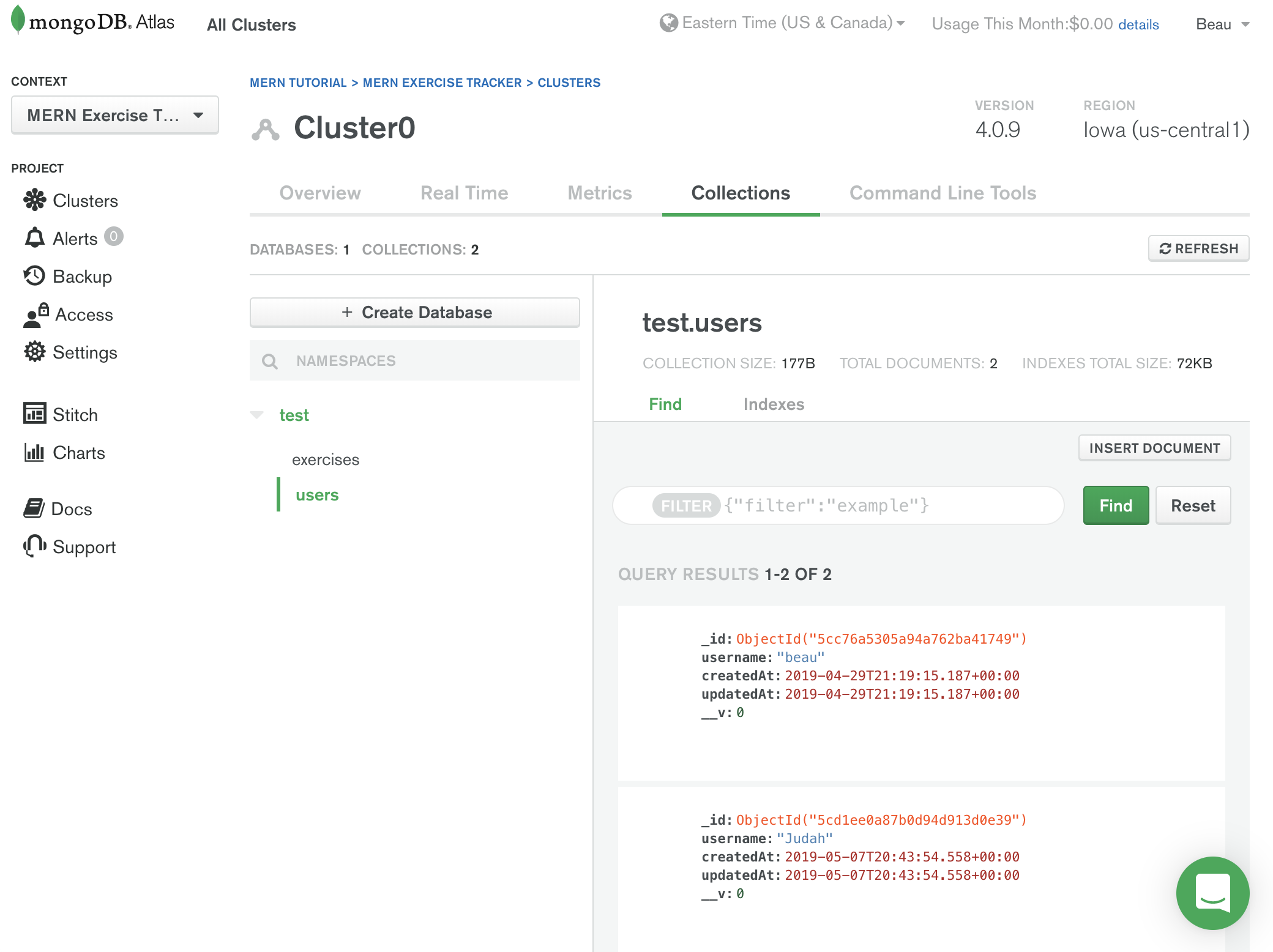Click the Support headset icon
The height and width of the screenshot is (952, 1273).
click(x=34, y=546)
